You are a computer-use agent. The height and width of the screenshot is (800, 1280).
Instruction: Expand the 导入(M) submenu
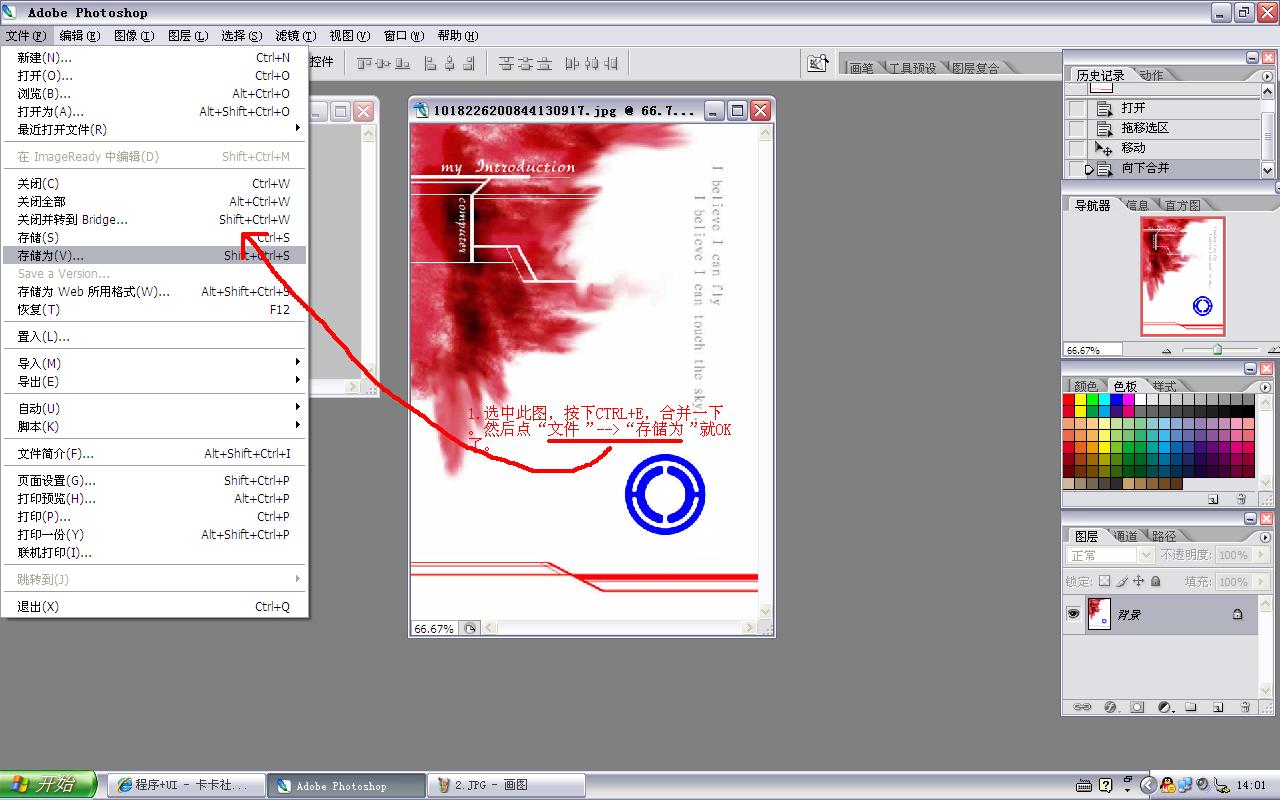tap(155, 363)
